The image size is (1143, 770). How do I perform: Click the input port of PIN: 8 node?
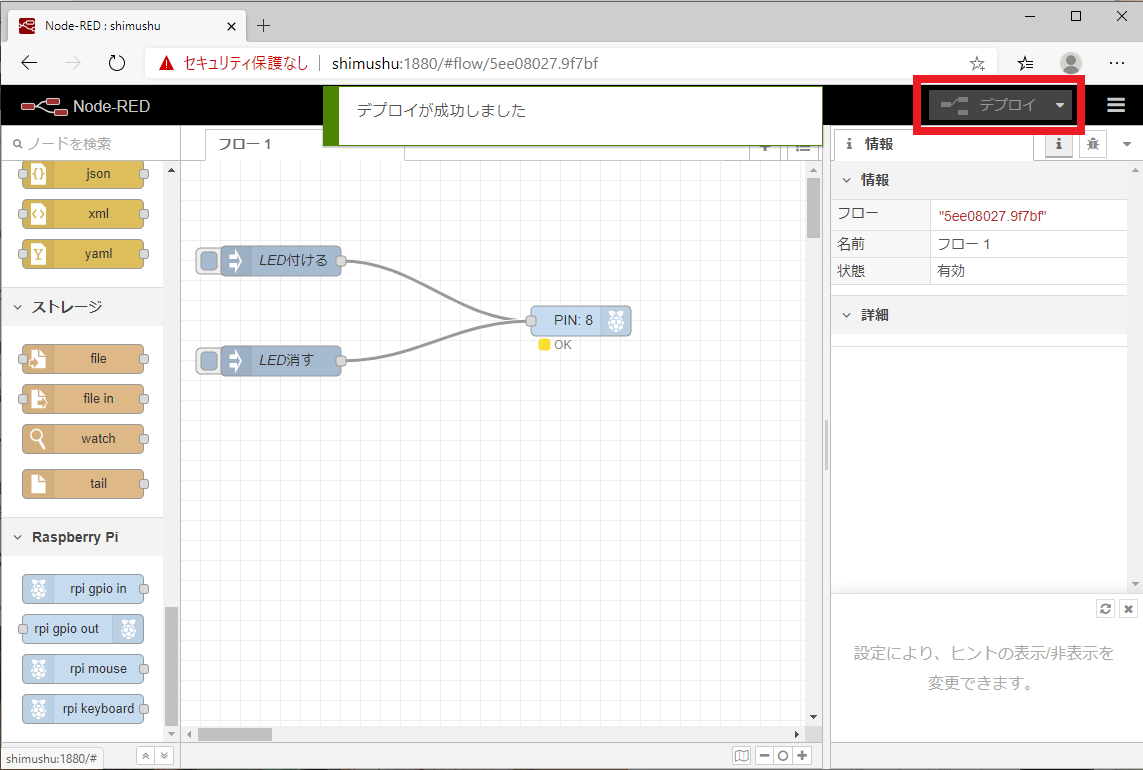(x=531, y=321)
